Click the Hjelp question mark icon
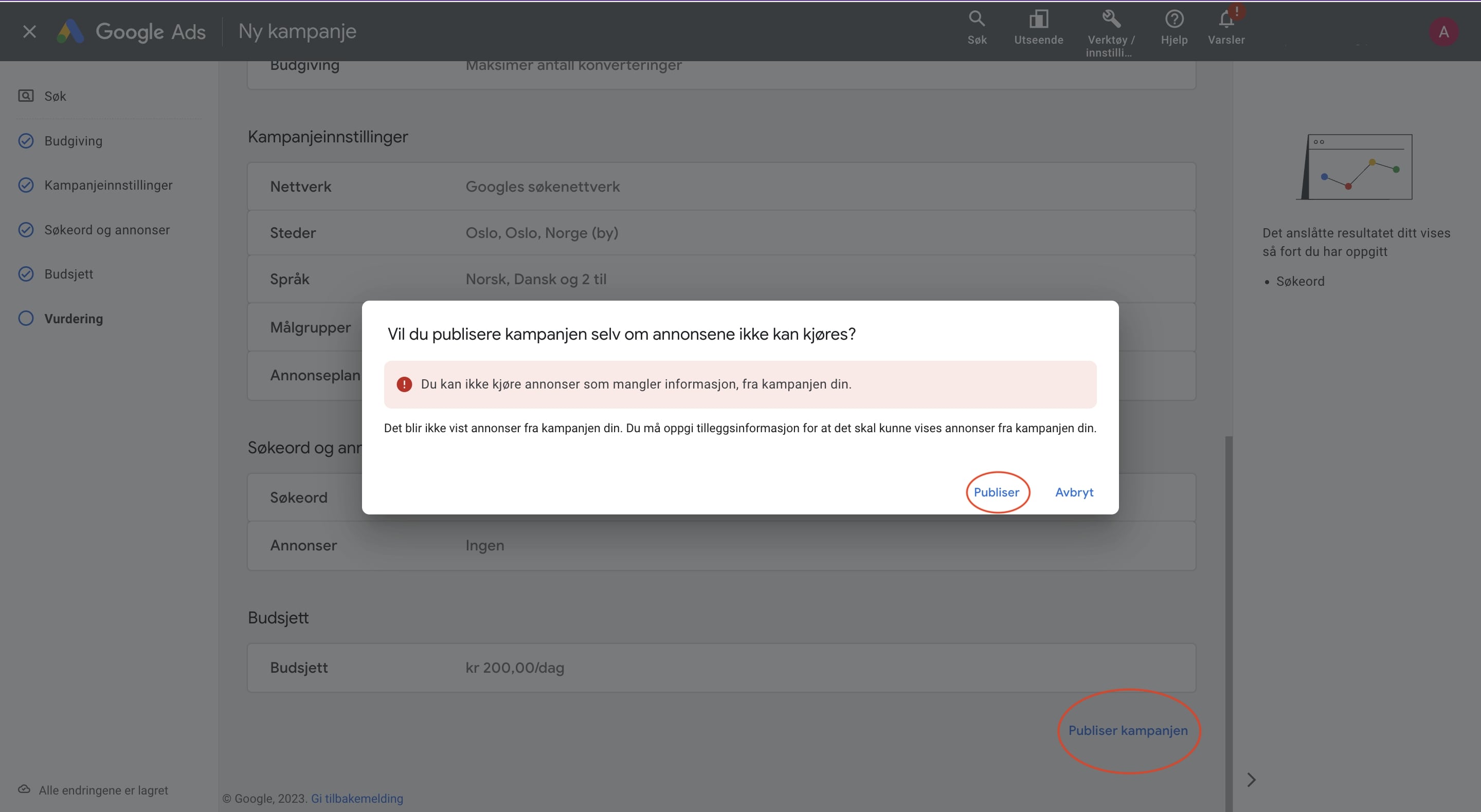This screenshot has width=1481, height=812. coord(1174,20)
